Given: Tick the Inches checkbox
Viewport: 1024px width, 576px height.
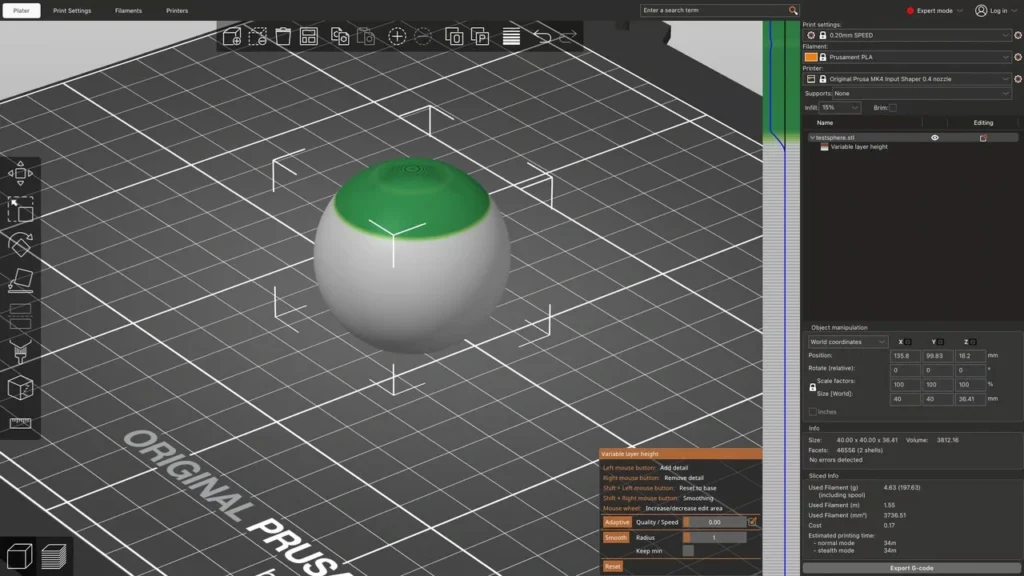Looking at the screenshot, I should click(812, 412).
